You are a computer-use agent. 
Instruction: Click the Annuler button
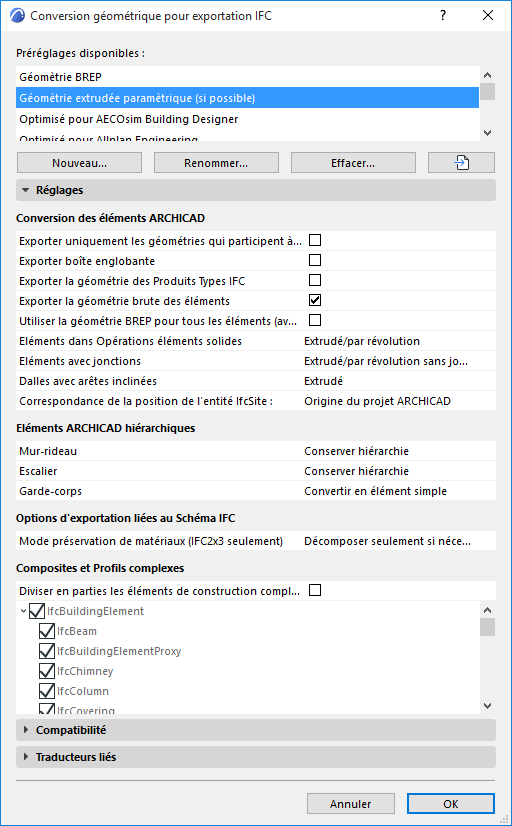point(351,804)
